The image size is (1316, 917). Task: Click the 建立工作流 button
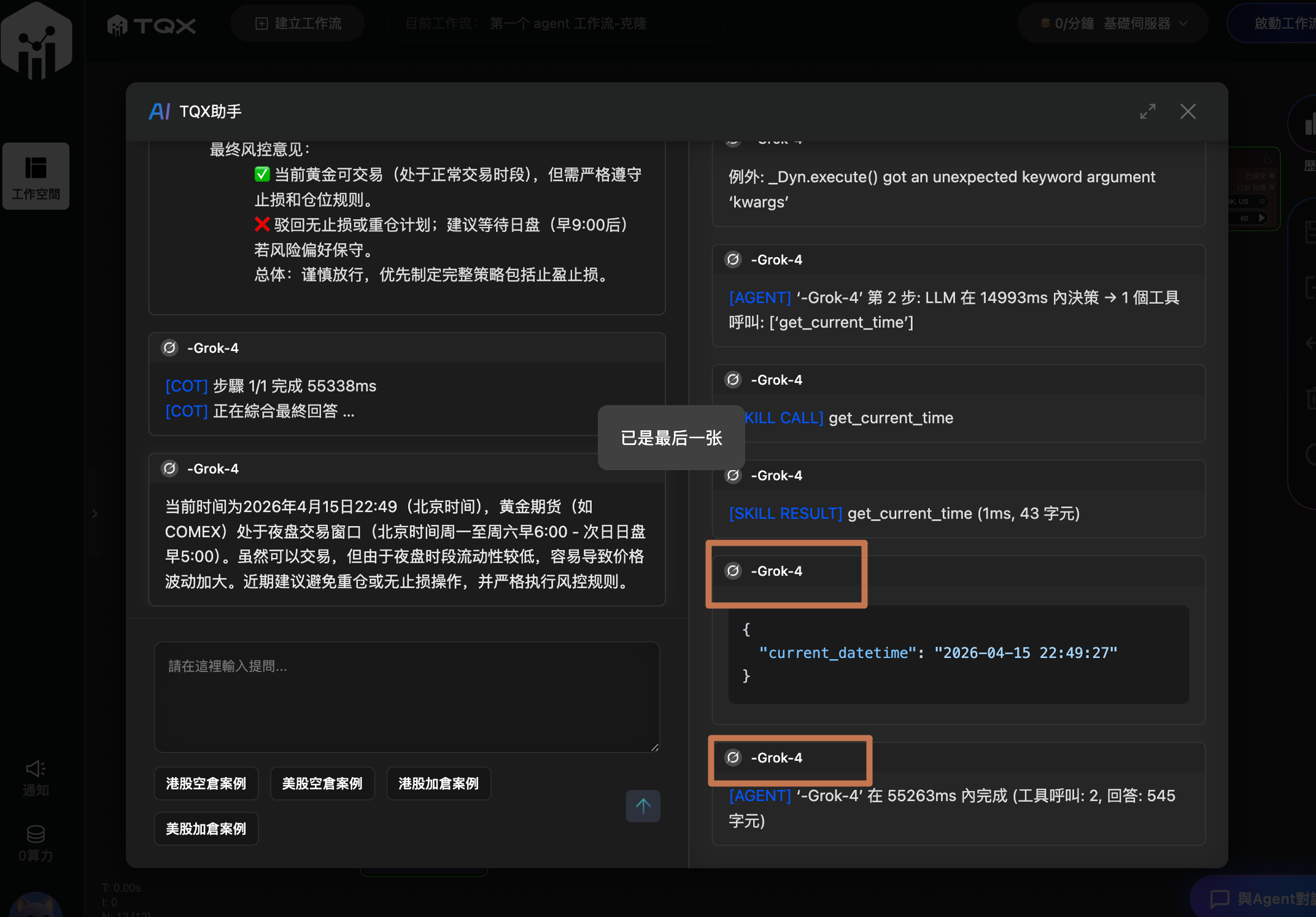pyautogui.click(x=298, y=23)
